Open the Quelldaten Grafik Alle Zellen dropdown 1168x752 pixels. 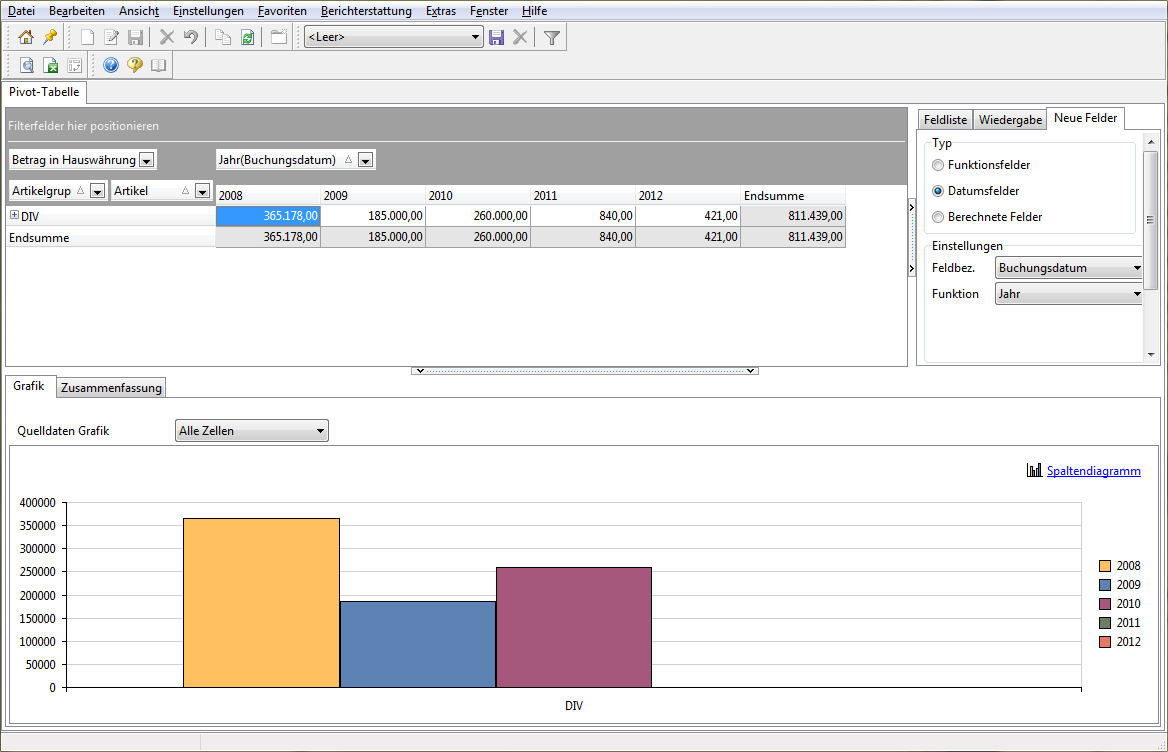(x=252, y=431)
